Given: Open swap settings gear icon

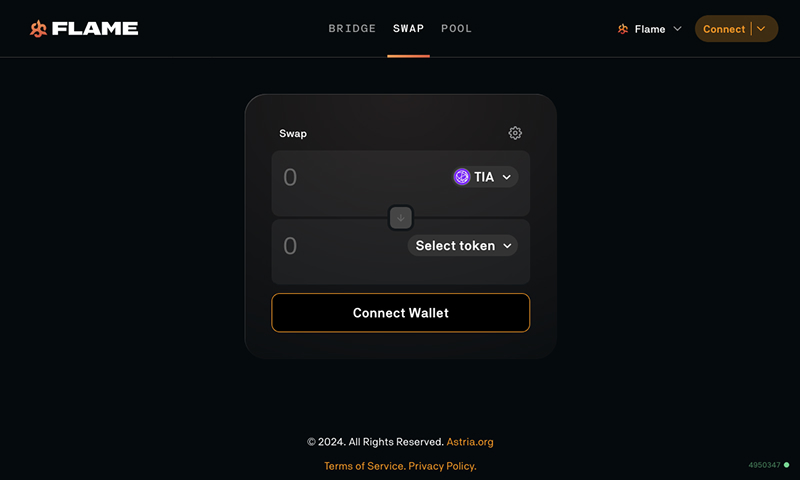Looking at the screenshot, I should tap(515, 133).
